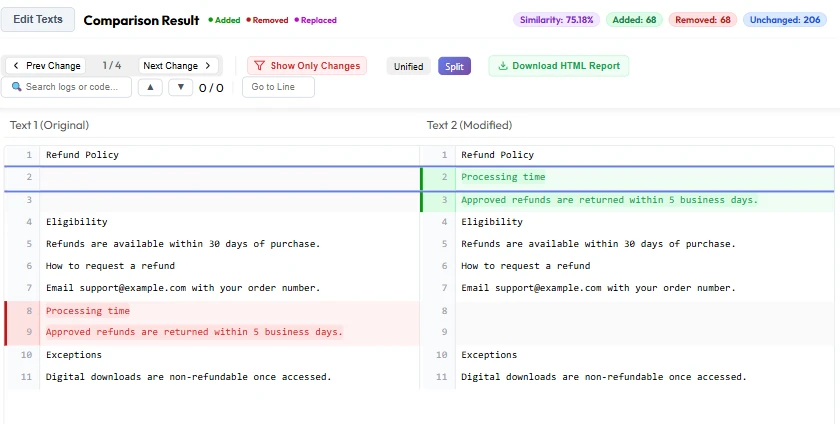This screenshot has height=424, width=840.
Task: Click the red Removed legend label
Action: point(267,20)
